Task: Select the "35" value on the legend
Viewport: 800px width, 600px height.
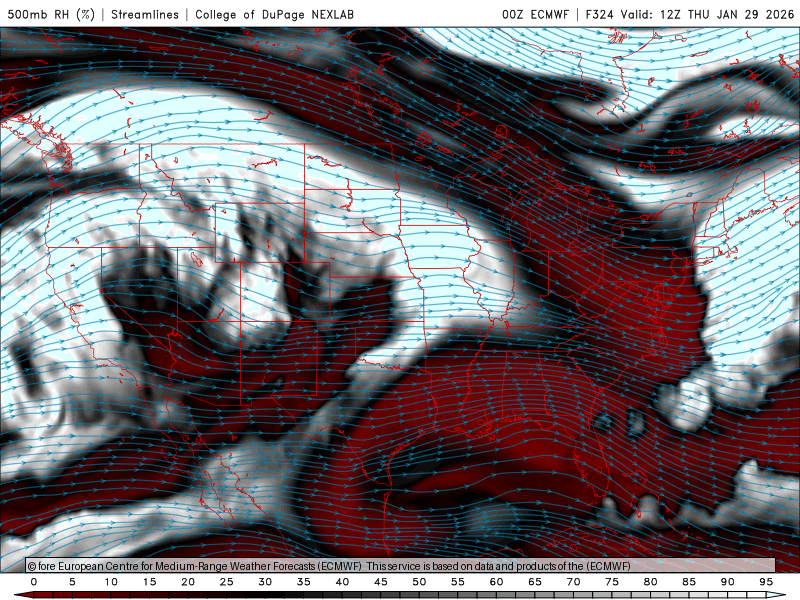Action: 304,582
